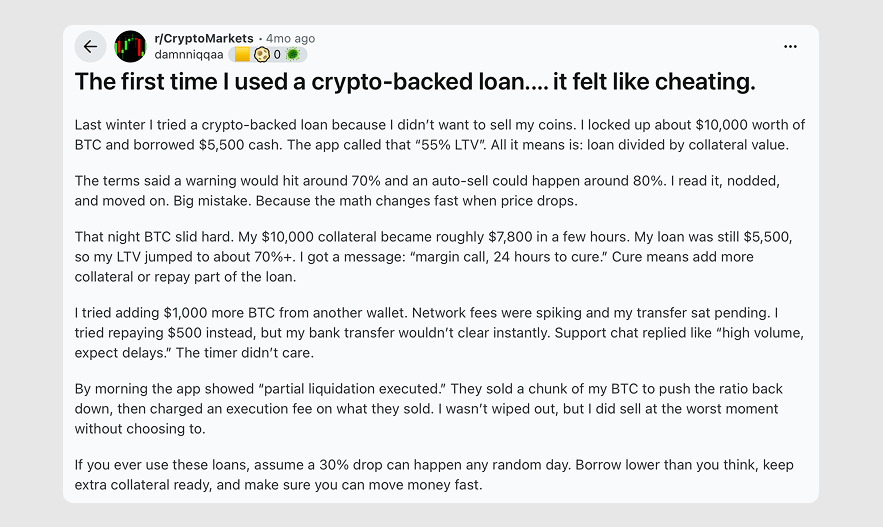Open the CryptoMarkets subreddit avatar
883x527 pixels.
130,46
